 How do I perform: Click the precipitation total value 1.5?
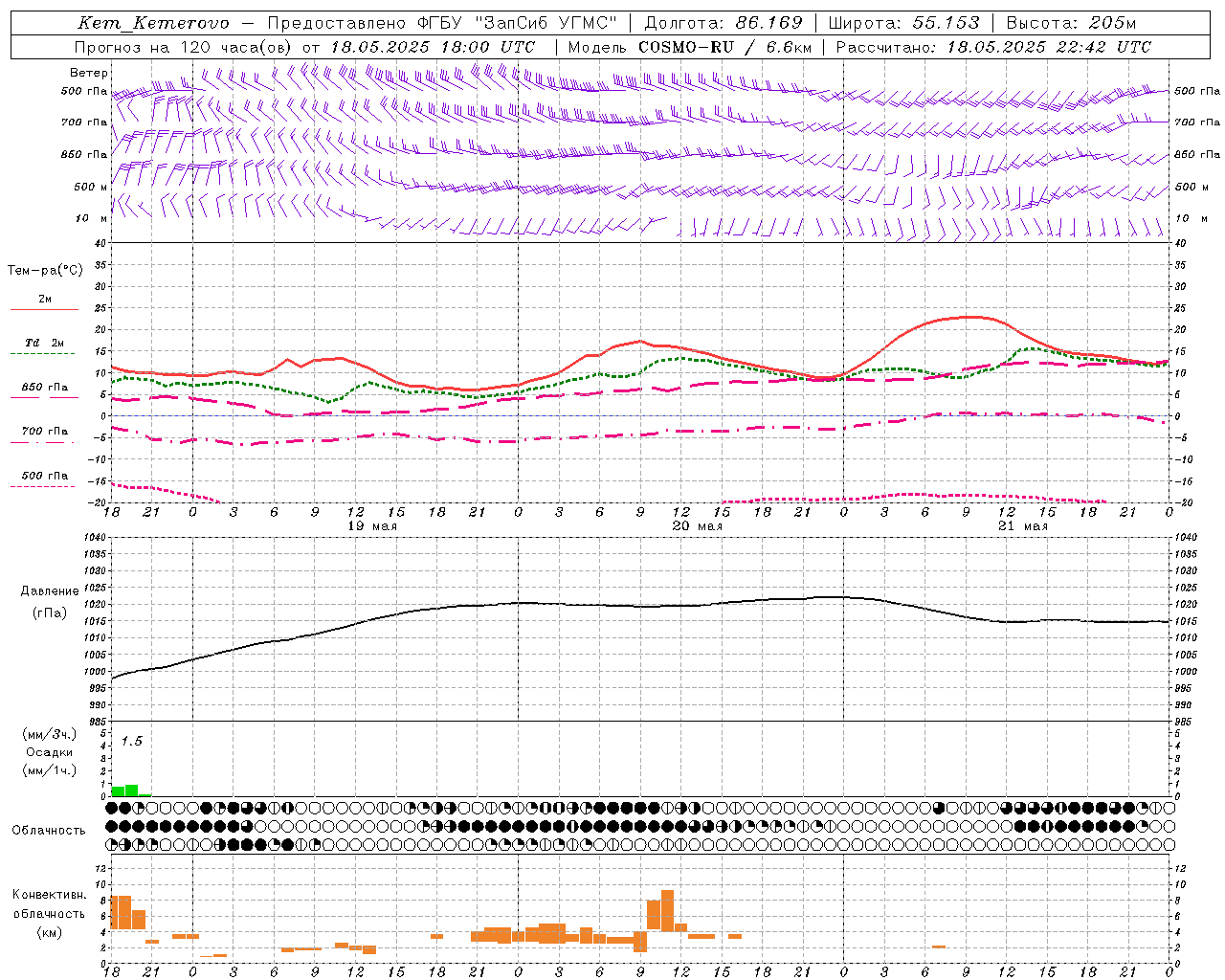[131, 742]
